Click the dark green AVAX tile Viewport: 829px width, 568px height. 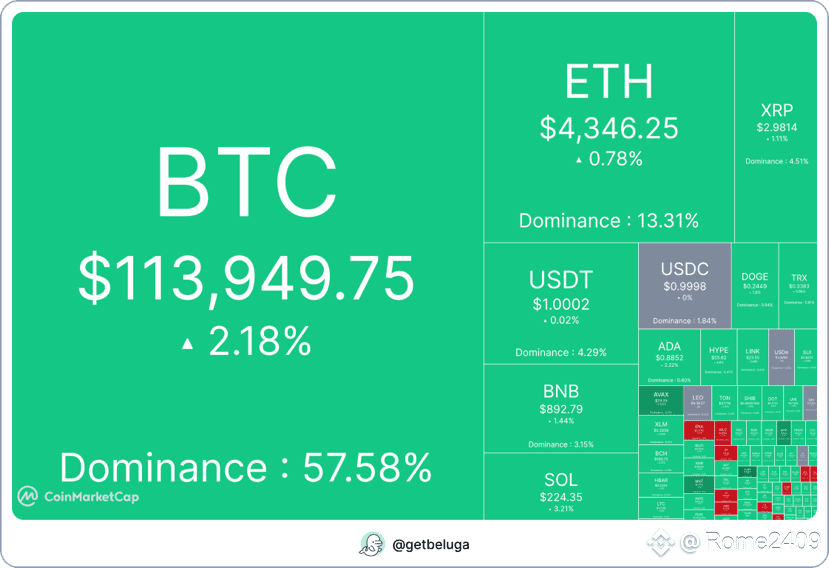point(660,401)
